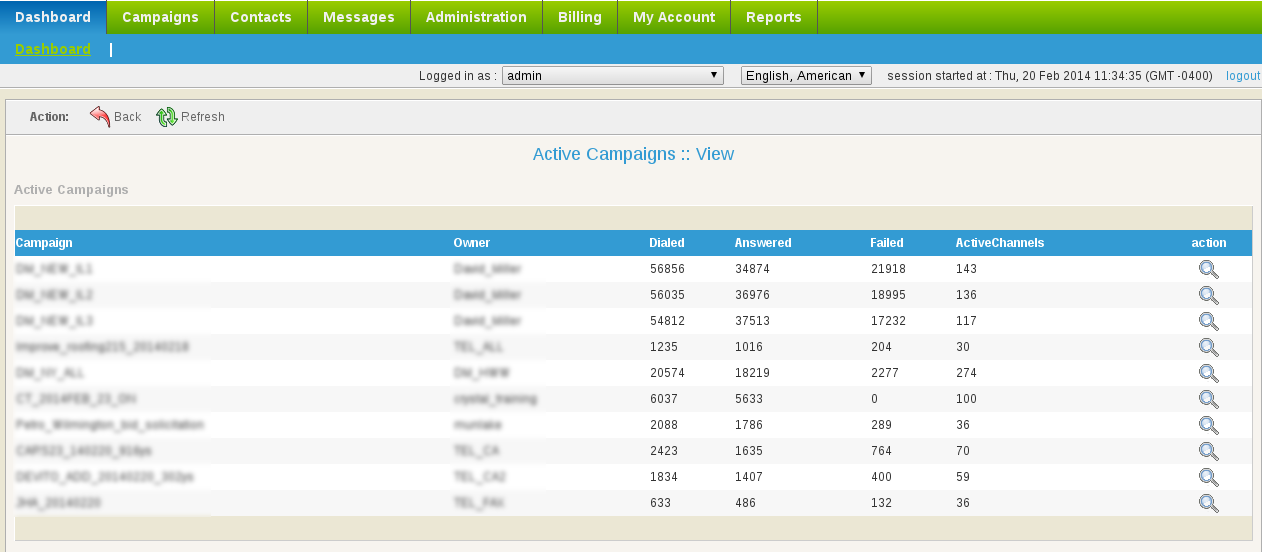1262x552 pixels.
Task: Inspect campaign row with 1235 dialed
Action: coord(1208,347)
